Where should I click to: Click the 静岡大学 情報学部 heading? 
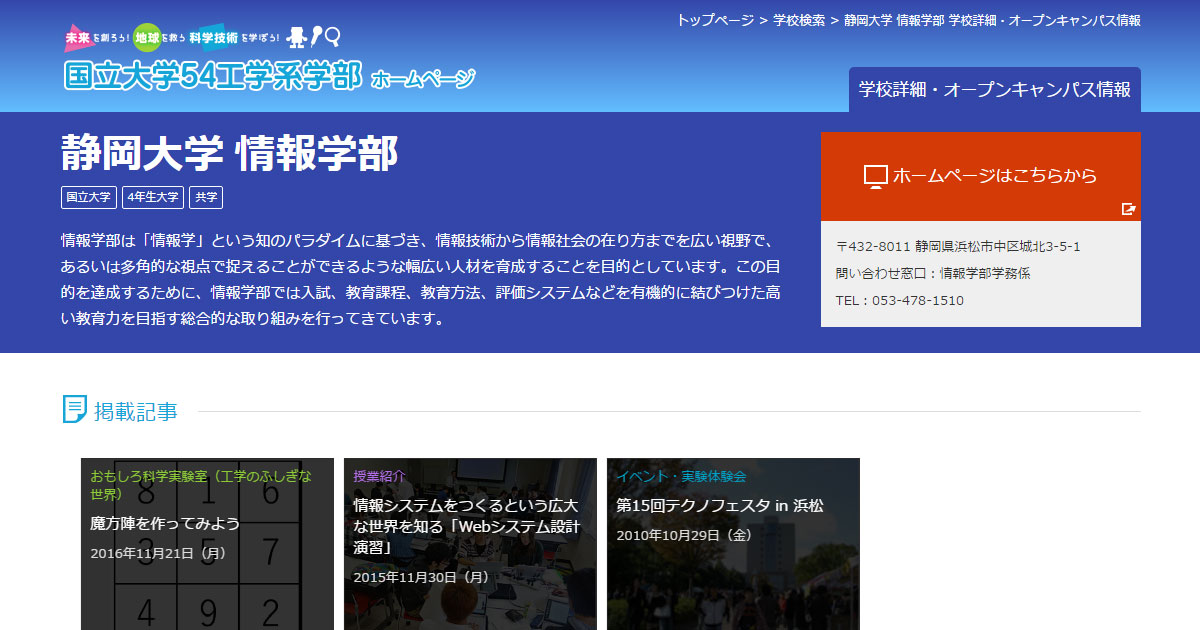(230, 152)
